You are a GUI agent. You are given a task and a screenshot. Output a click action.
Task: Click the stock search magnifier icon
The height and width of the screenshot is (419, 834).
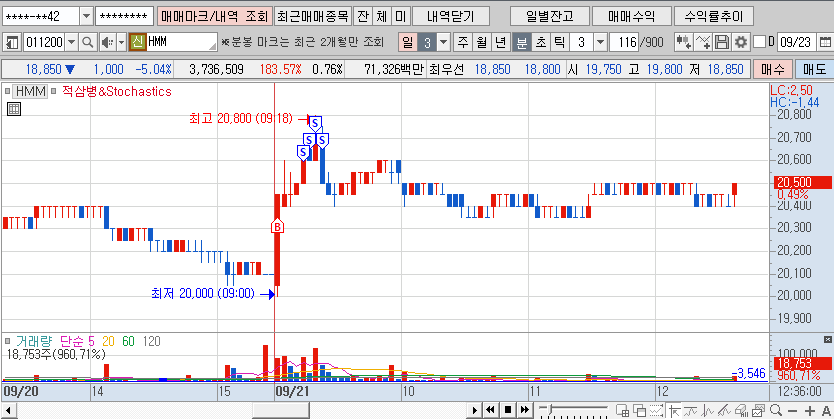point(87,42)
